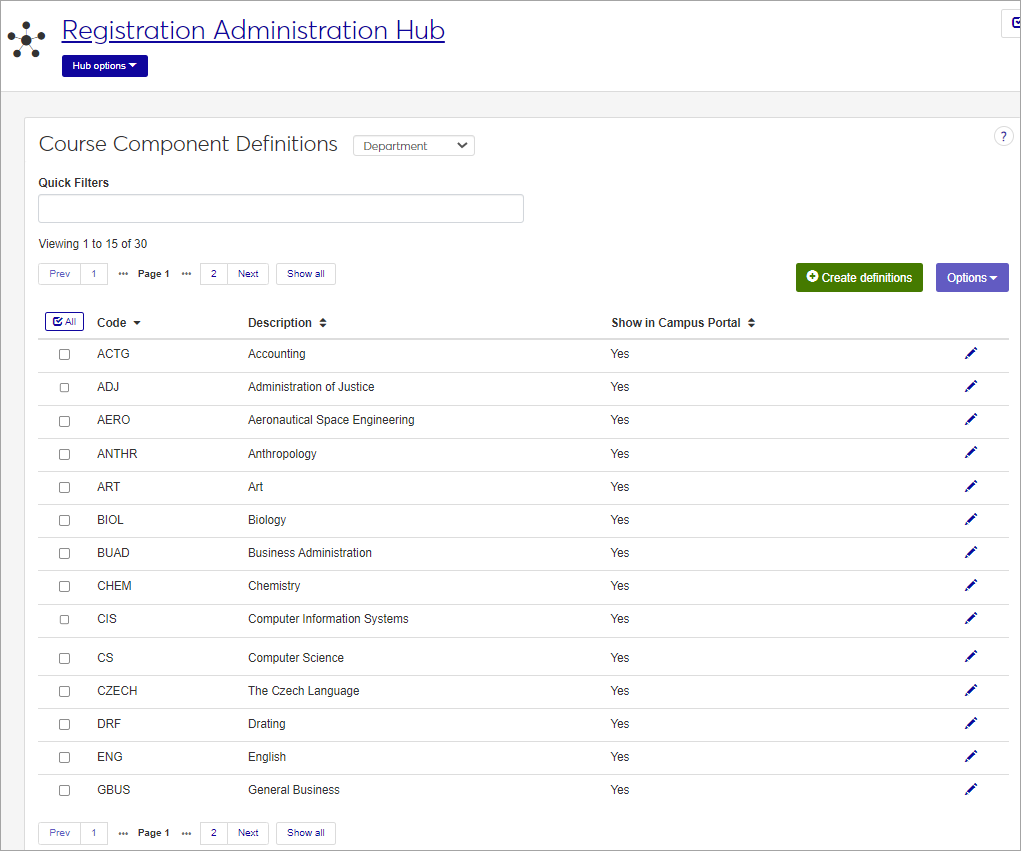Open the purple Options dropdown
Viewport: 1021px width, 851px height.
971,278
